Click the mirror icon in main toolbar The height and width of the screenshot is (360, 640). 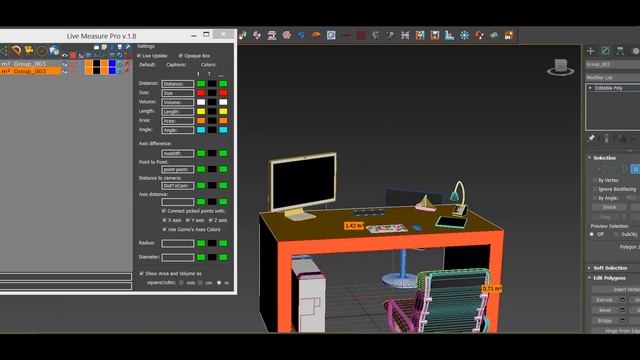pos(405,36)
